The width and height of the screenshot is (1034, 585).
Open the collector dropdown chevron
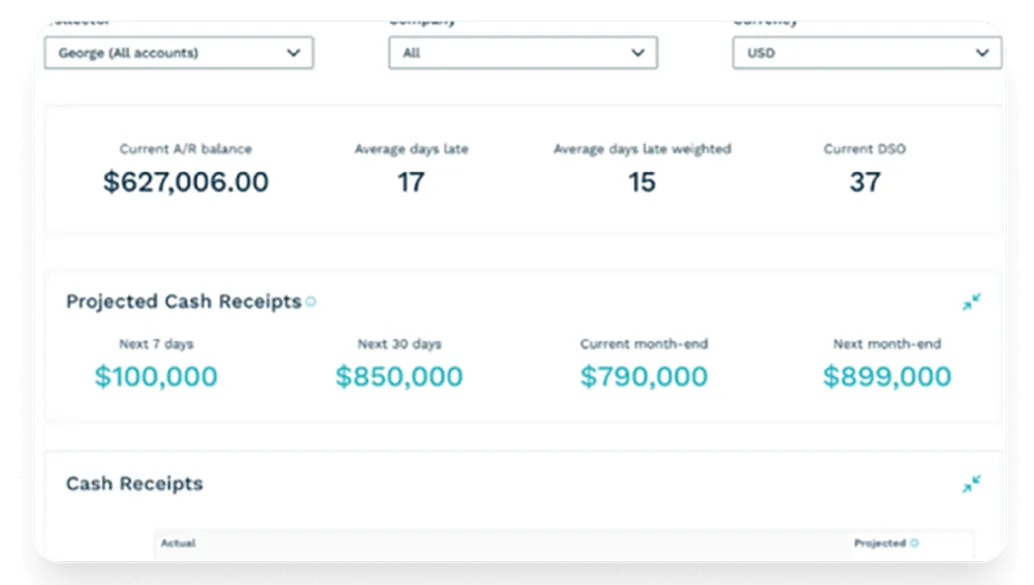point(292,53)
